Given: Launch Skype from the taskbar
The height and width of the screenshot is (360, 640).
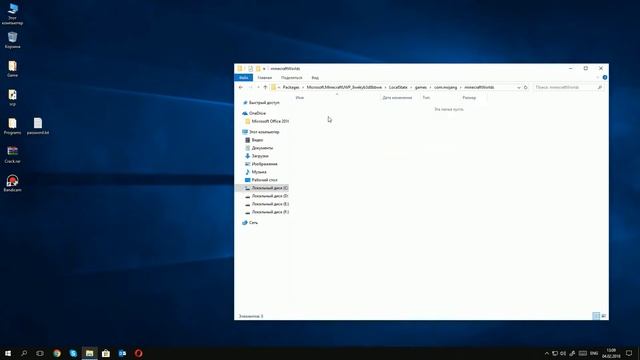Looking at the screenshot, I should pyautogui.click(x=73, y=353).
